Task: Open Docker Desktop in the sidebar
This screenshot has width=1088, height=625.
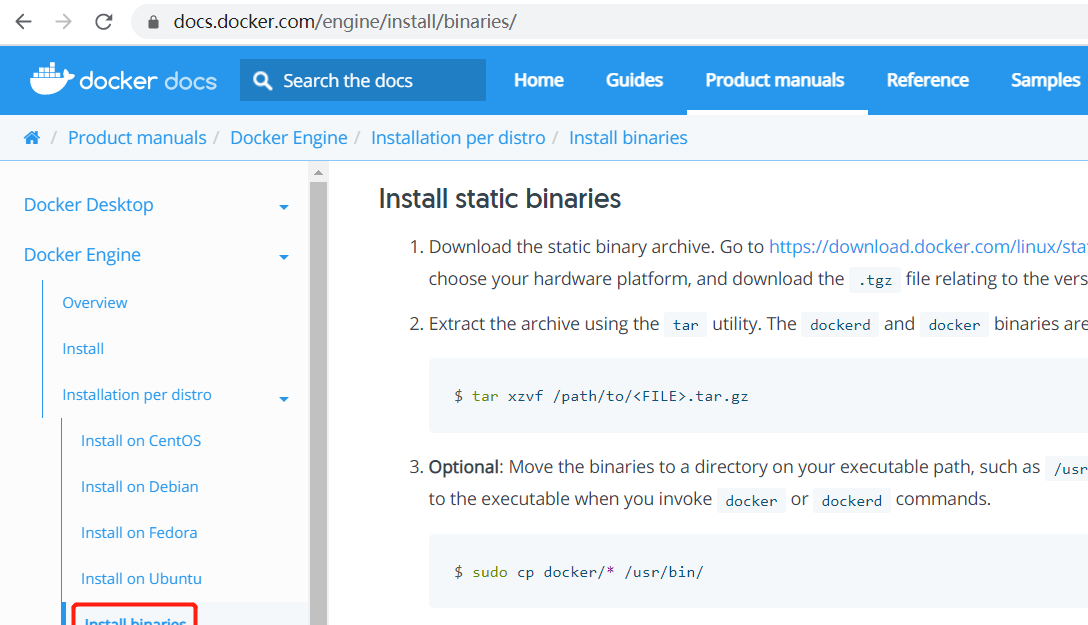Action: tap(88, 205)
